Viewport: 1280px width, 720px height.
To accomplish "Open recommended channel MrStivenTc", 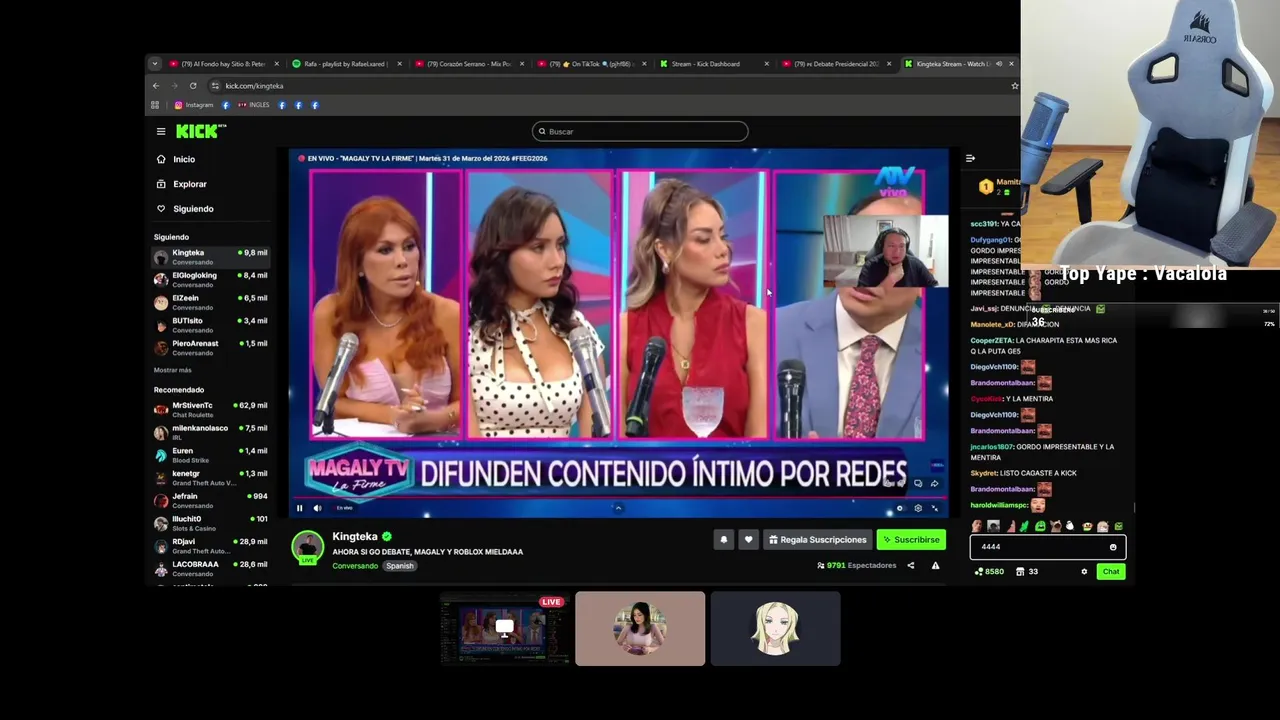I will (x=211, y=410).
